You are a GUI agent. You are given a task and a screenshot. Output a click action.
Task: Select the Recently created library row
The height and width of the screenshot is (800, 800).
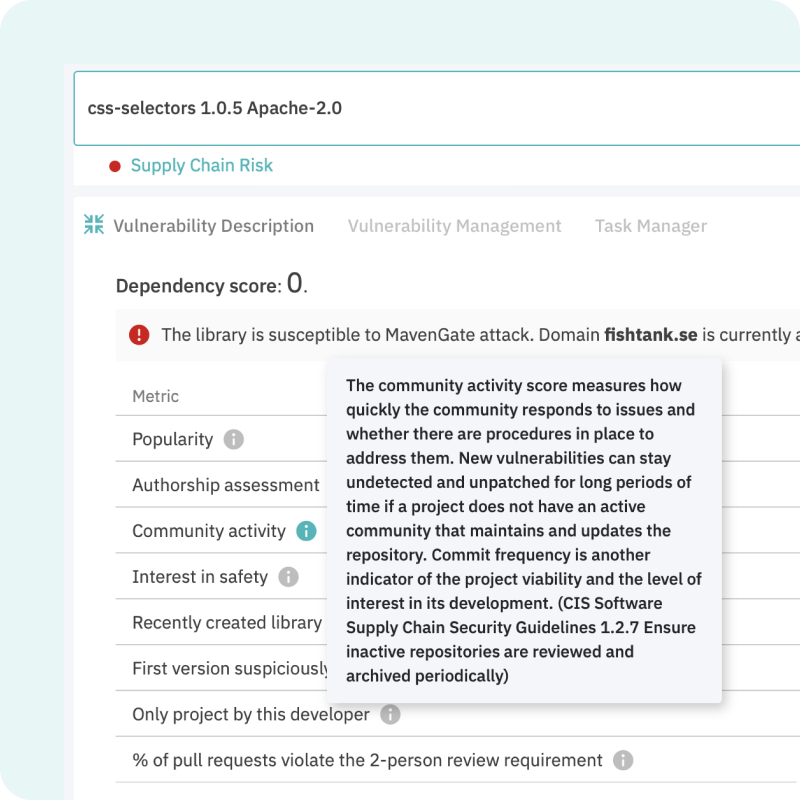pyautogui.click(x=227, y=622)
